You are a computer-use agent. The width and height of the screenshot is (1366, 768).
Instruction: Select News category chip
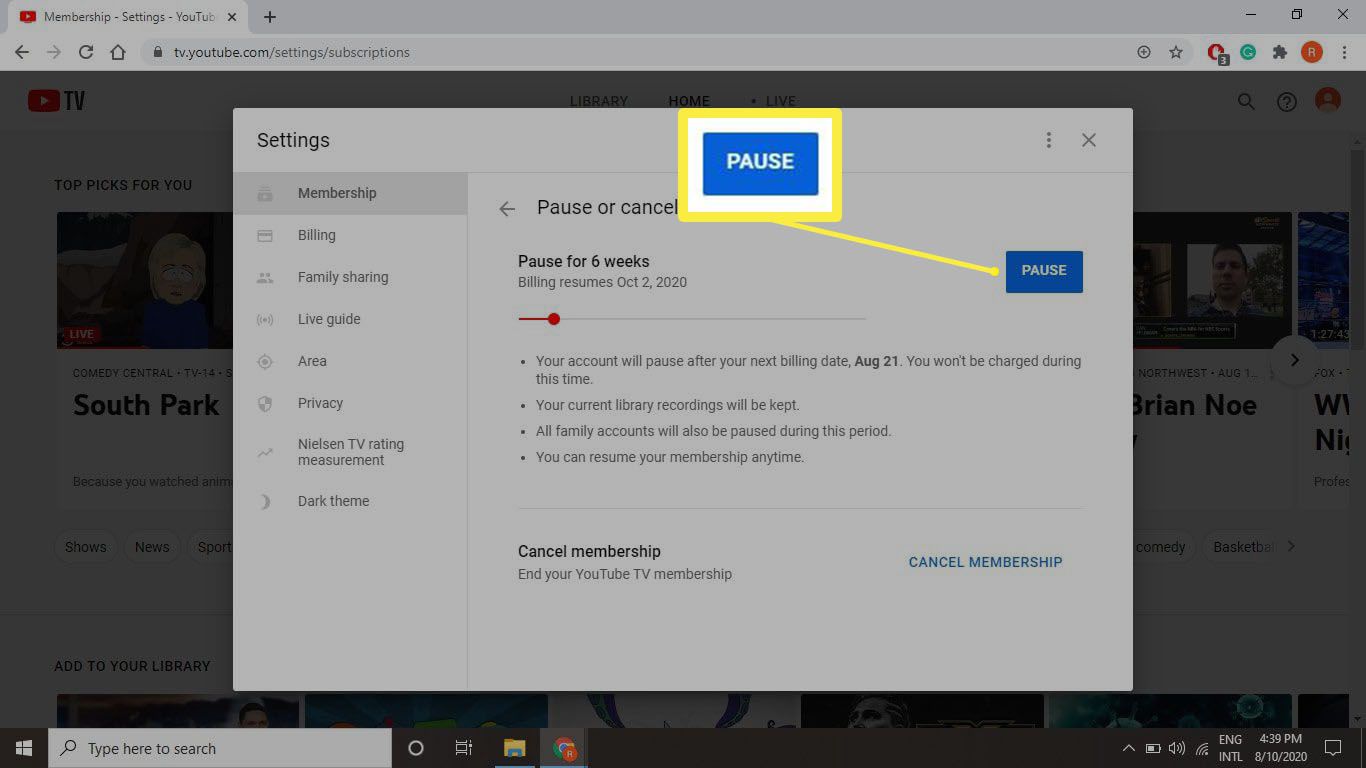click(152, 547)
